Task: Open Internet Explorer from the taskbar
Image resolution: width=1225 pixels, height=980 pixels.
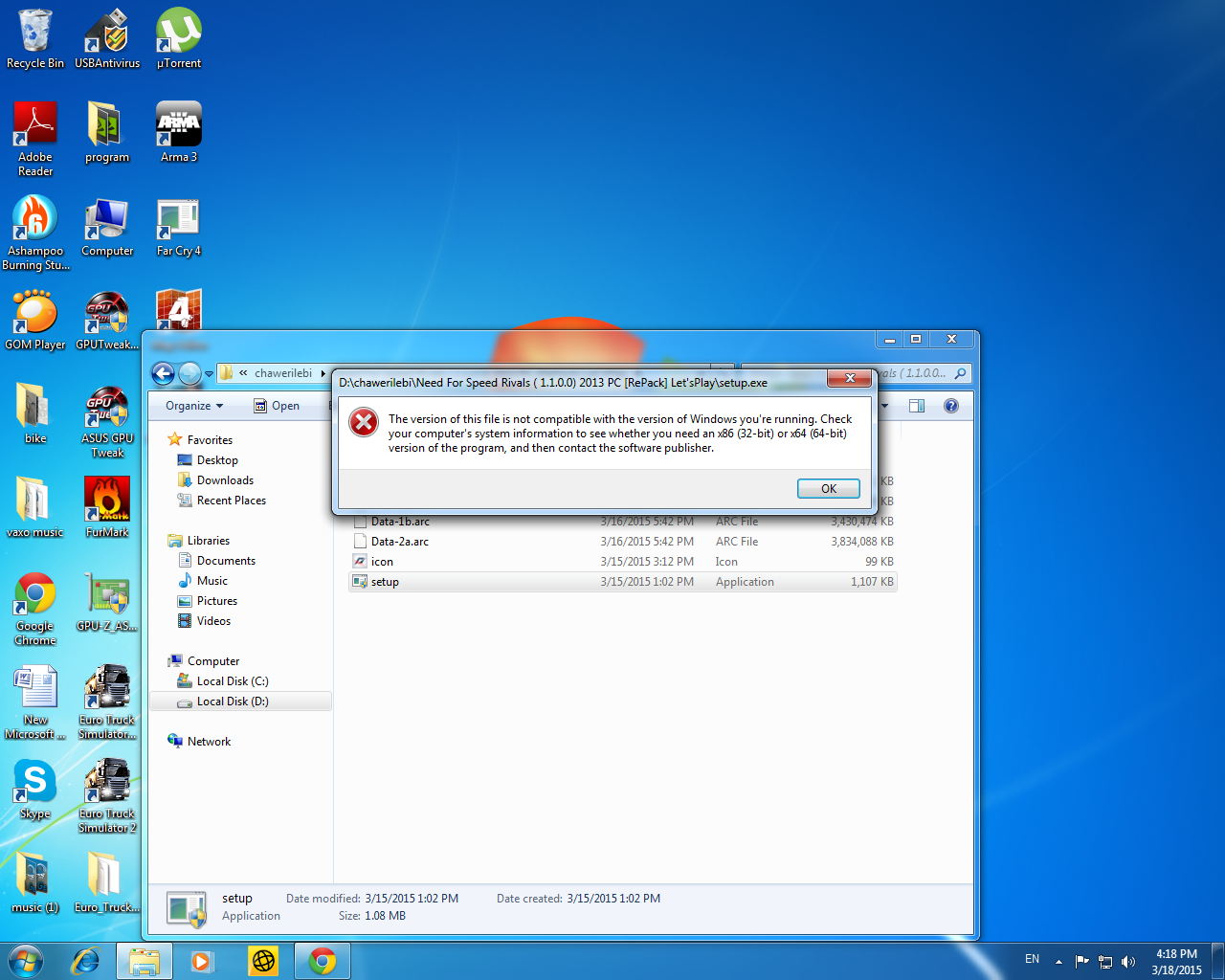Action: point(86,961)
